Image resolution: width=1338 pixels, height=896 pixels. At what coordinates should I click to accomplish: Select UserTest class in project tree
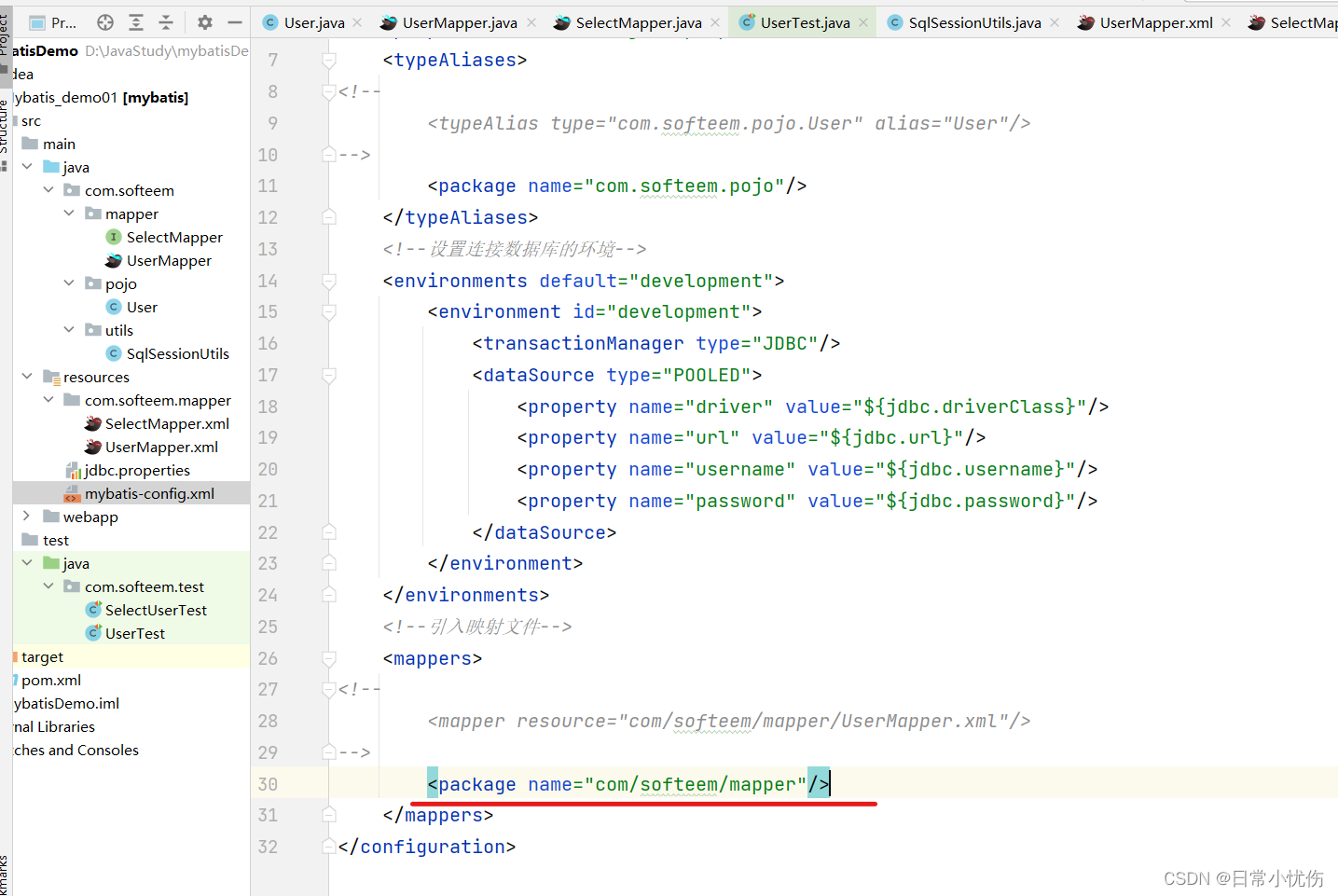(135, 633)
